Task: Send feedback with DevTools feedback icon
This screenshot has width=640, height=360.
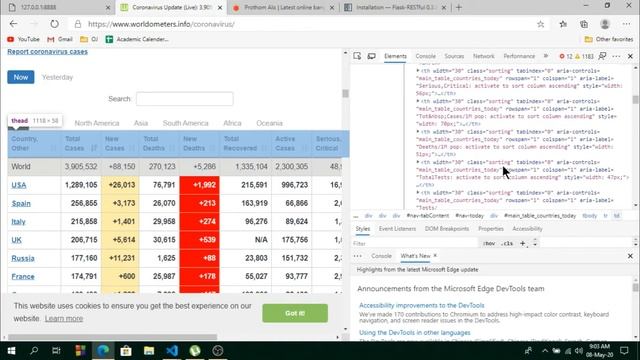Action: click(x=602, y=56)
